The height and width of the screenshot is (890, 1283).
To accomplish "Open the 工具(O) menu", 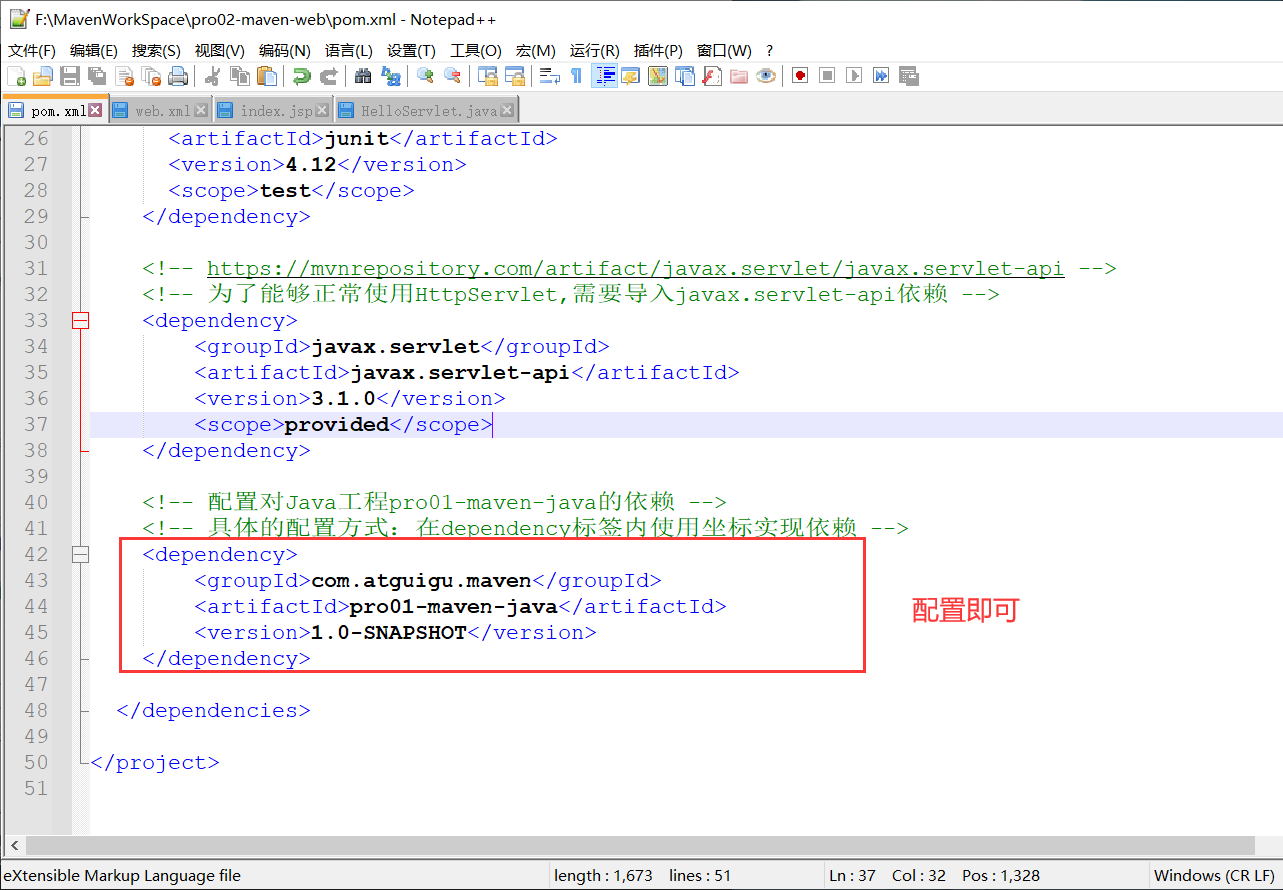I will 476,50.
